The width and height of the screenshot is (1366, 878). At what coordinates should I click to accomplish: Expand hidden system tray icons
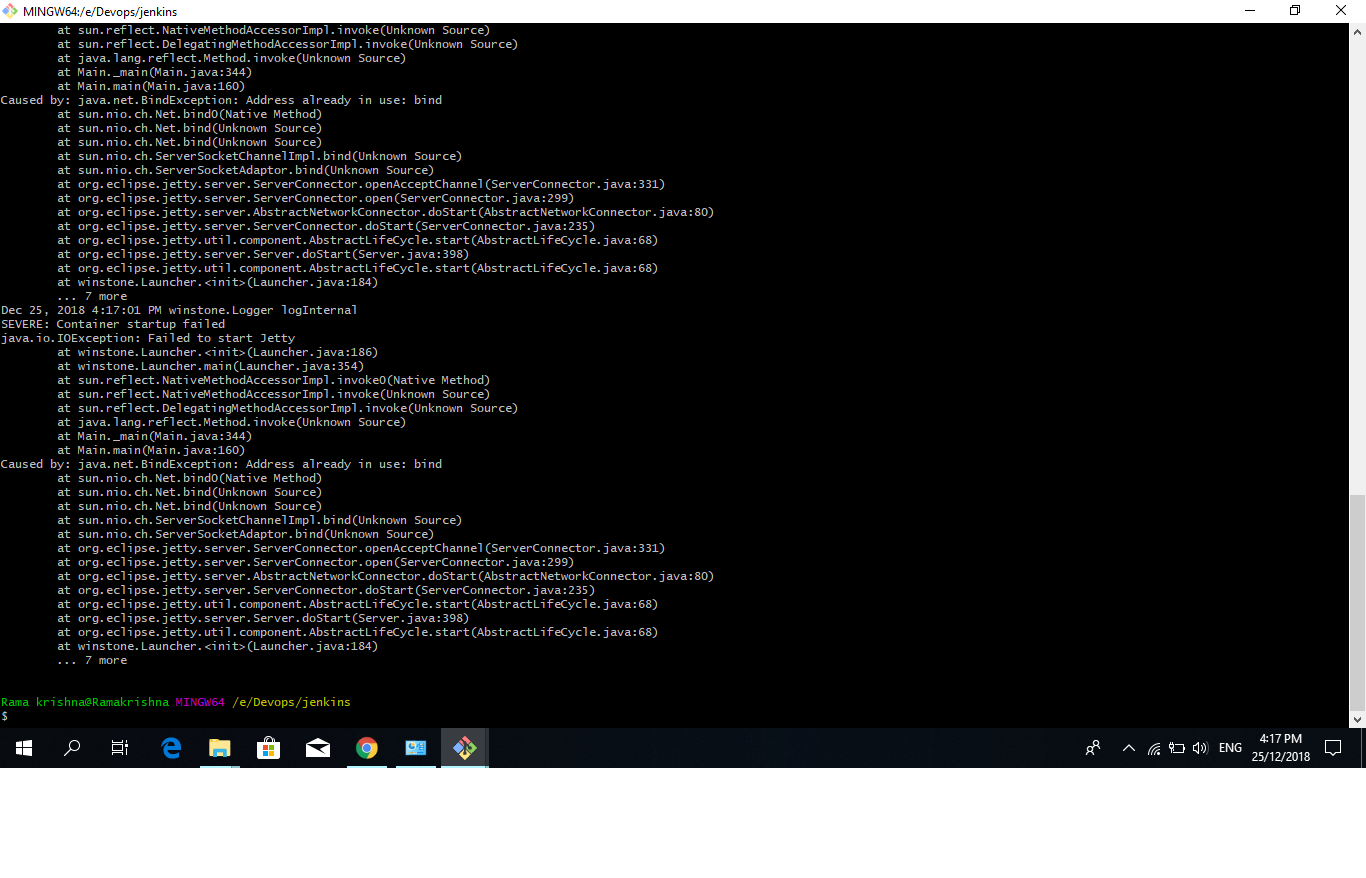point(1128,747)
